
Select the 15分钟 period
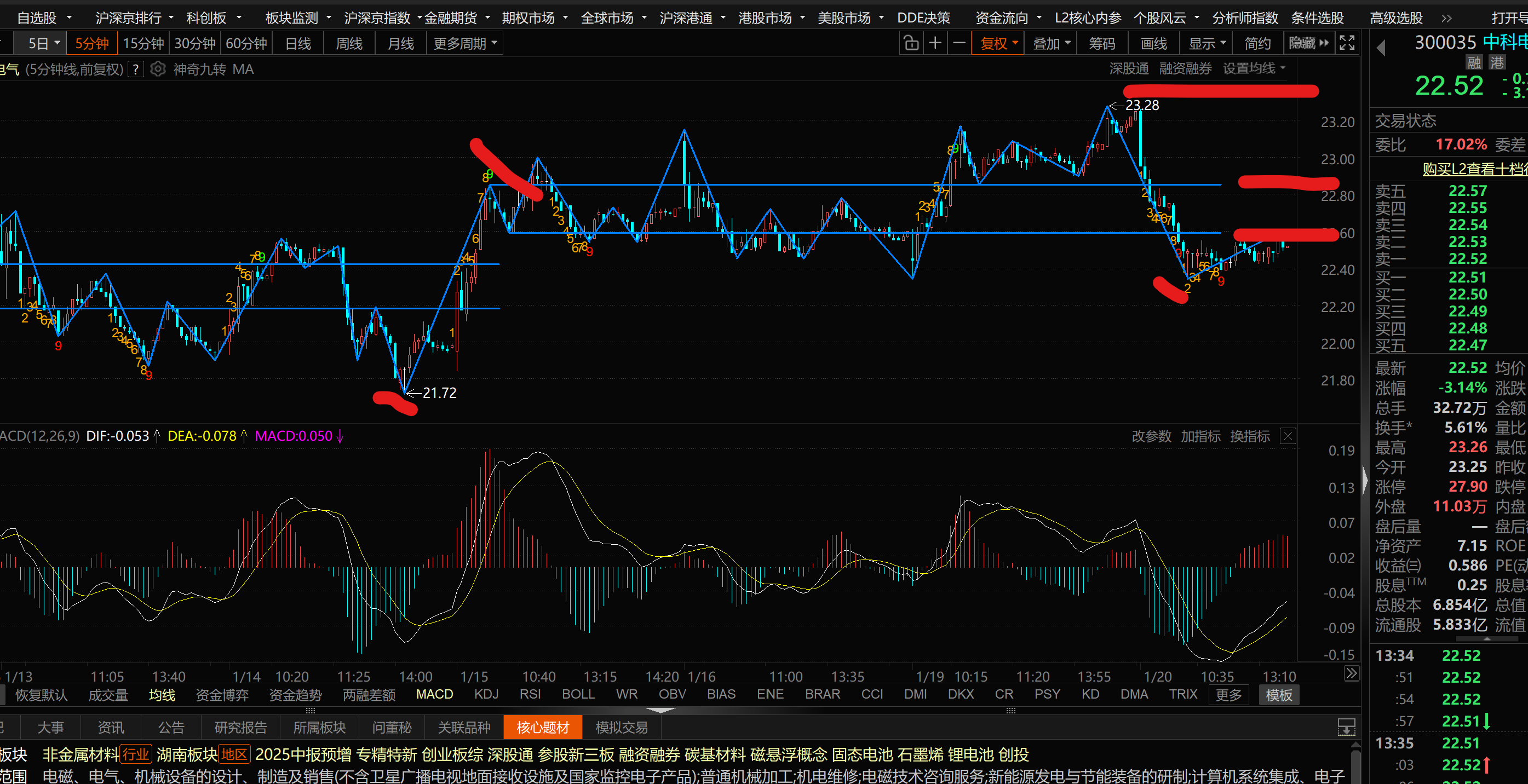coord(143,43)
